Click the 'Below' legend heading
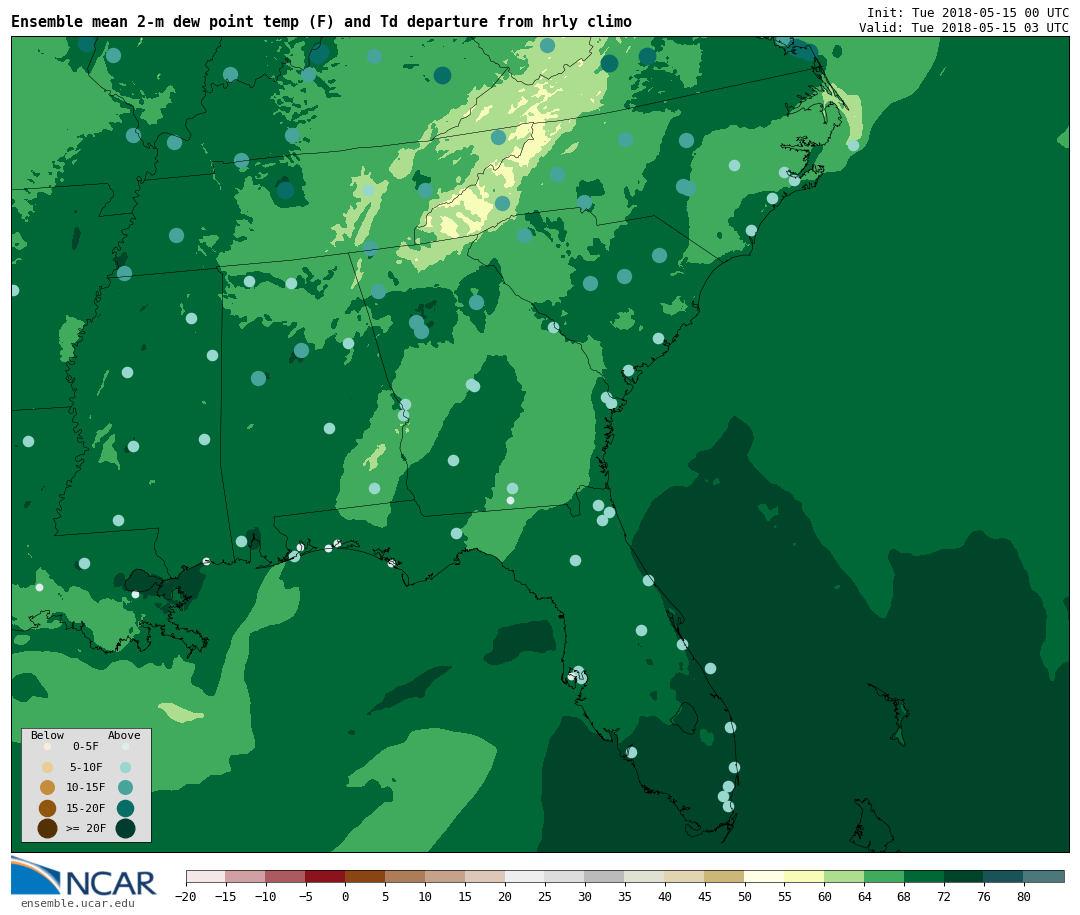The width and height of the screenshot is (1080, 915). 47,735
